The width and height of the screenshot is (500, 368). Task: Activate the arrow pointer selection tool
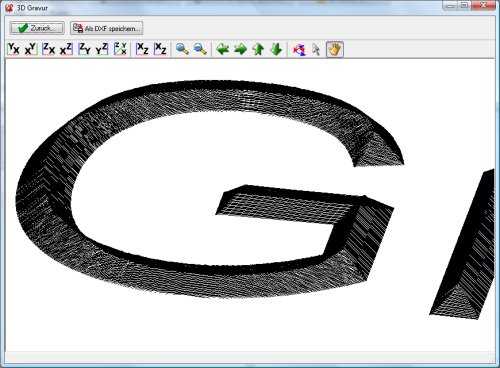coord(316,49)
